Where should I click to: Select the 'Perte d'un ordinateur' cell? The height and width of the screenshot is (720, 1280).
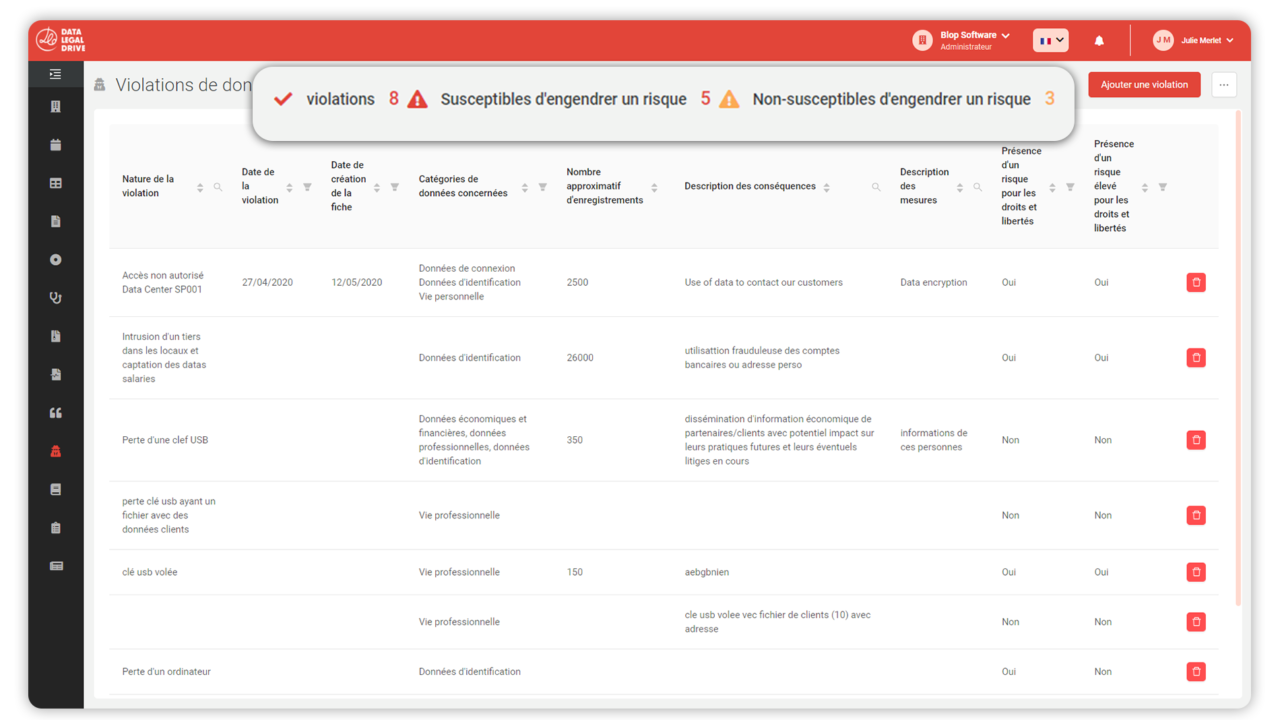[166, 672]
